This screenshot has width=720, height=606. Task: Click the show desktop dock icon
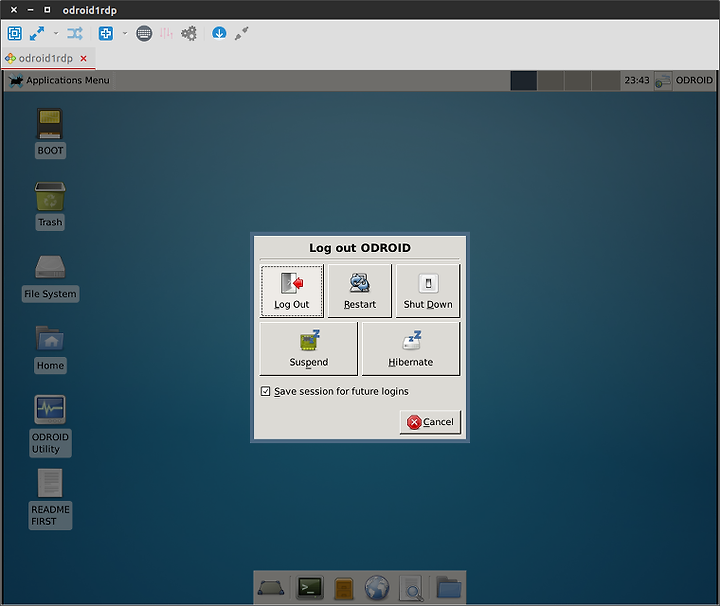point(271,588)
